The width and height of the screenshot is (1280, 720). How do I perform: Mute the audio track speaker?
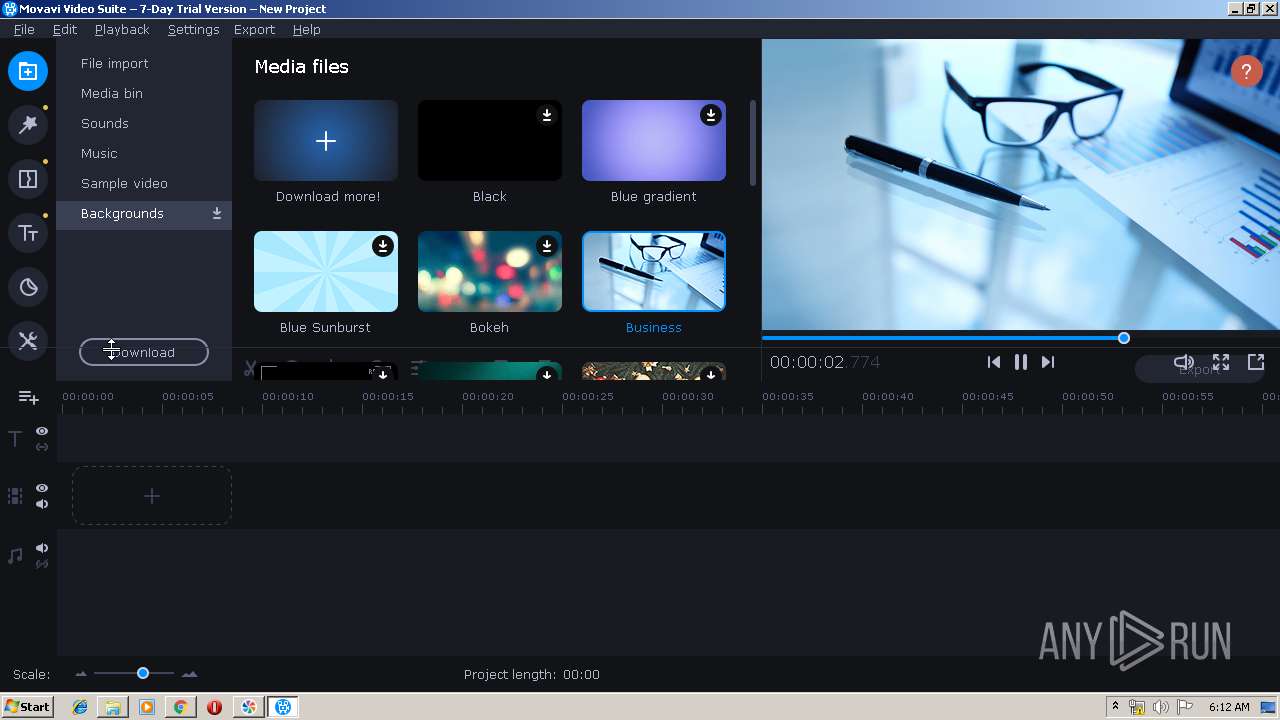click(x=42, y=548)
